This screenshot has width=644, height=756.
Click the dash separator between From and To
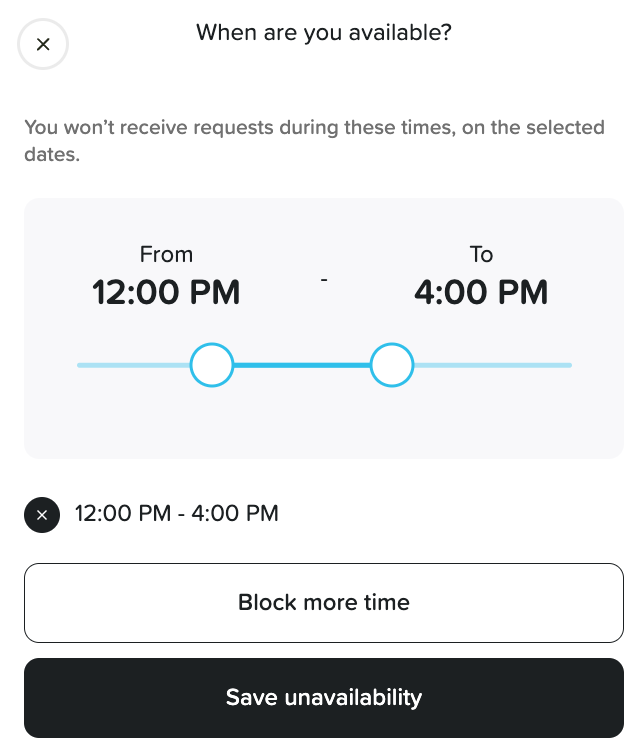pyautogui.click(x=324, y=281)
